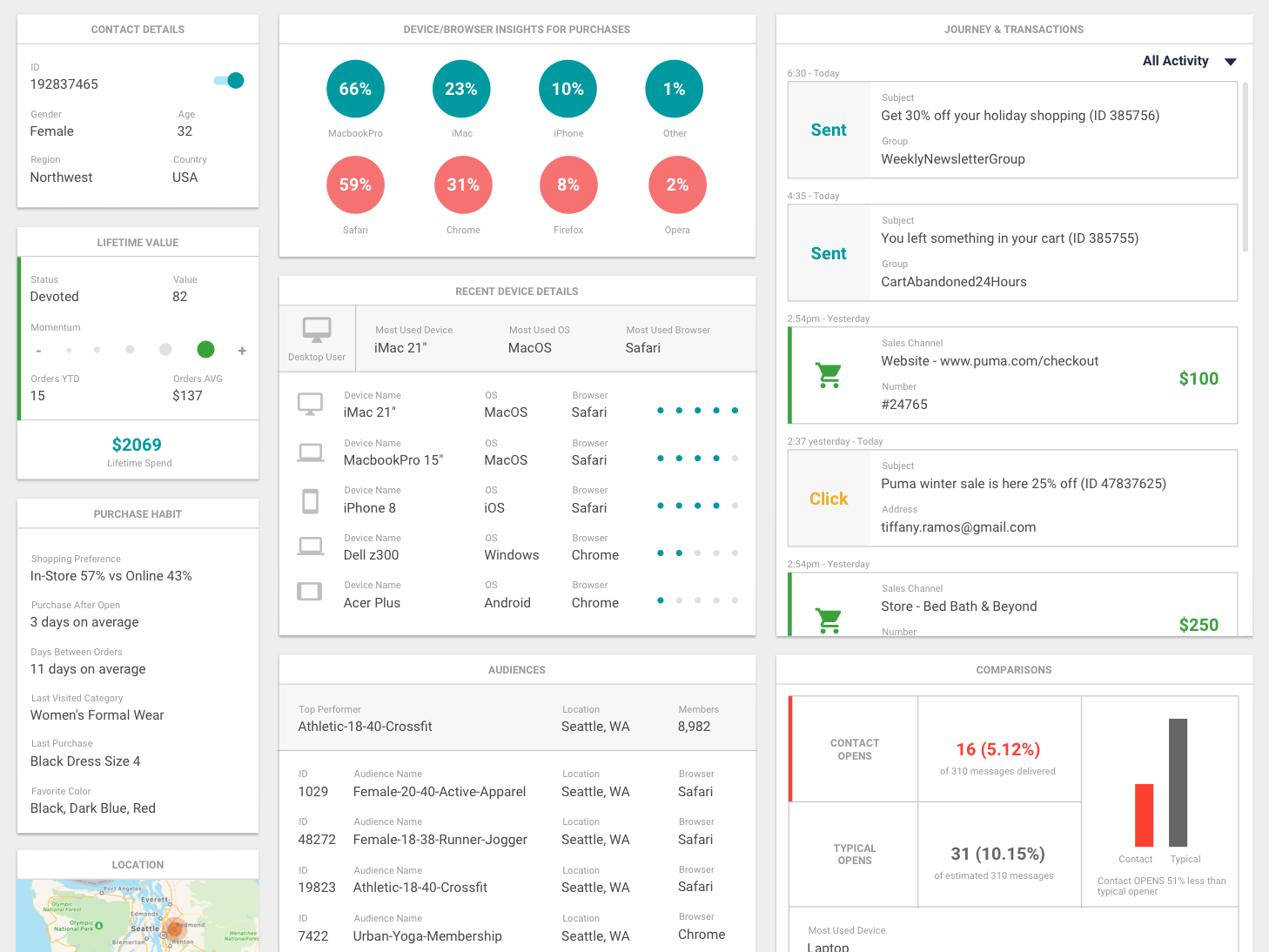The image size is (1269, 952).
Task: Click the tiffany.ramos@gmail.com email address
Action: (x=957, y=526)
